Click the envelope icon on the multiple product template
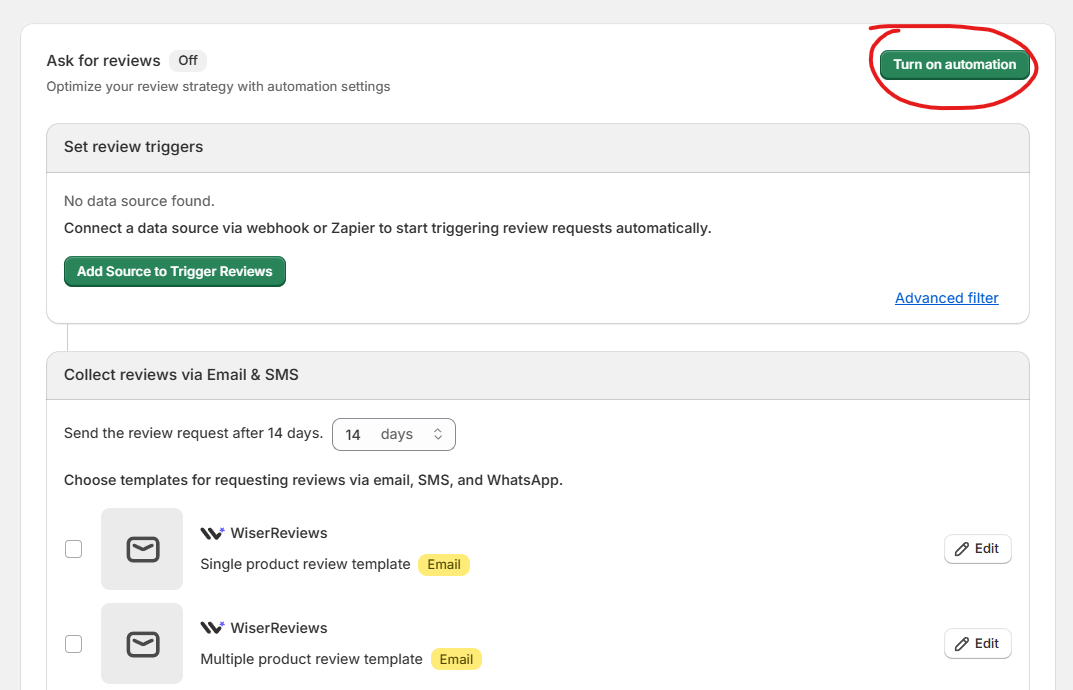 [x=141, y=643]
